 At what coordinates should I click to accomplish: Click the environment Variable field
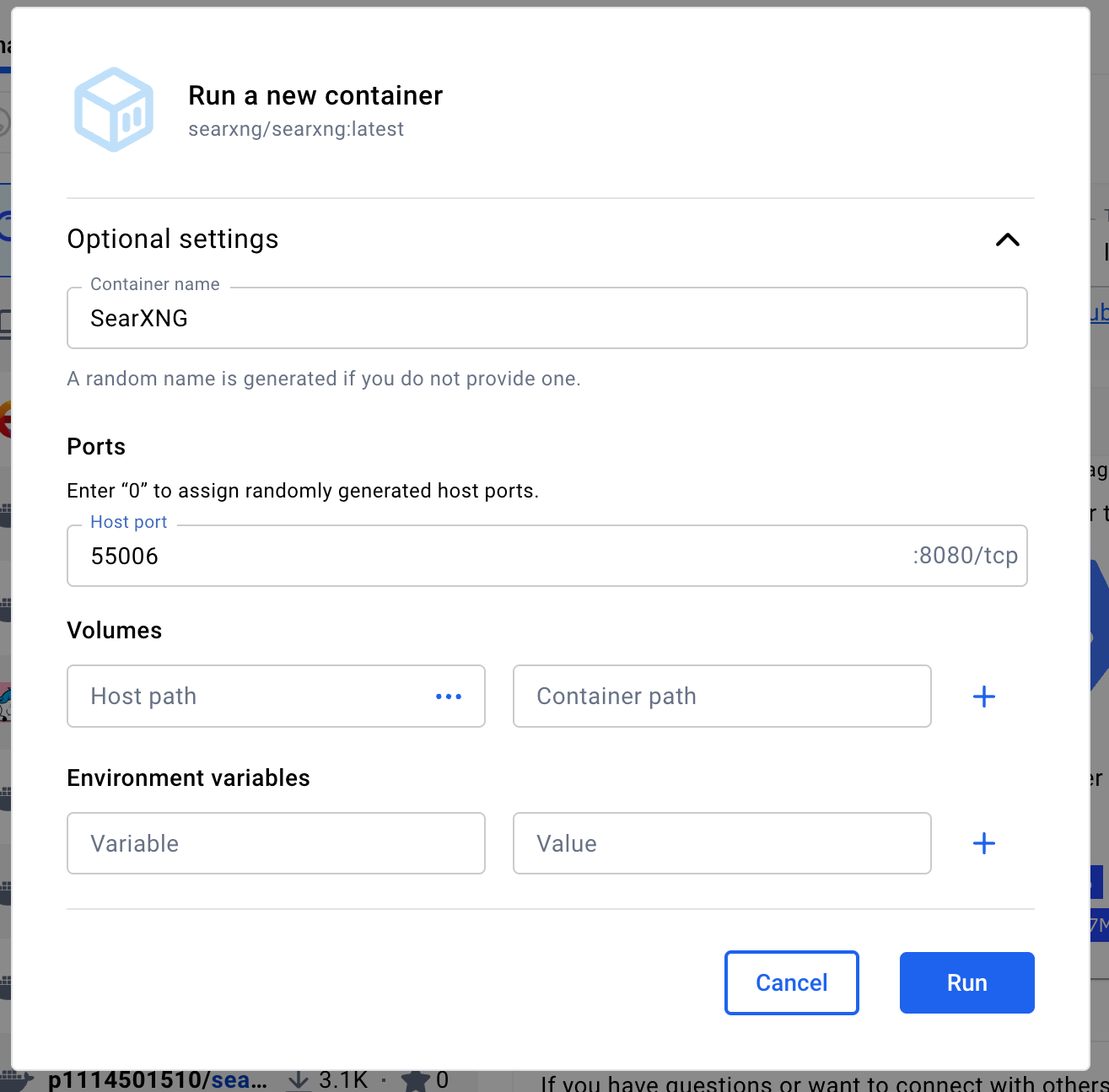click(276, 843)
